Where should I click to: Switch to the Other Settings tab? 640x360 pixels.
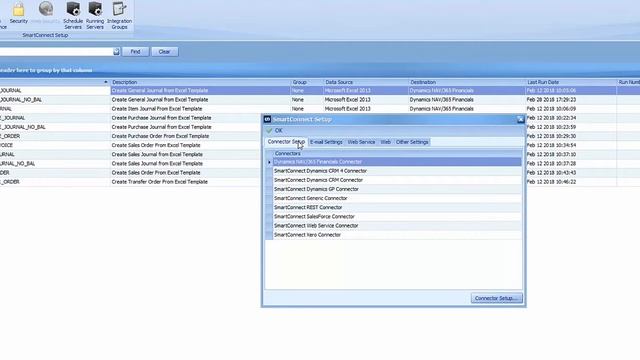tap(412, 142)
